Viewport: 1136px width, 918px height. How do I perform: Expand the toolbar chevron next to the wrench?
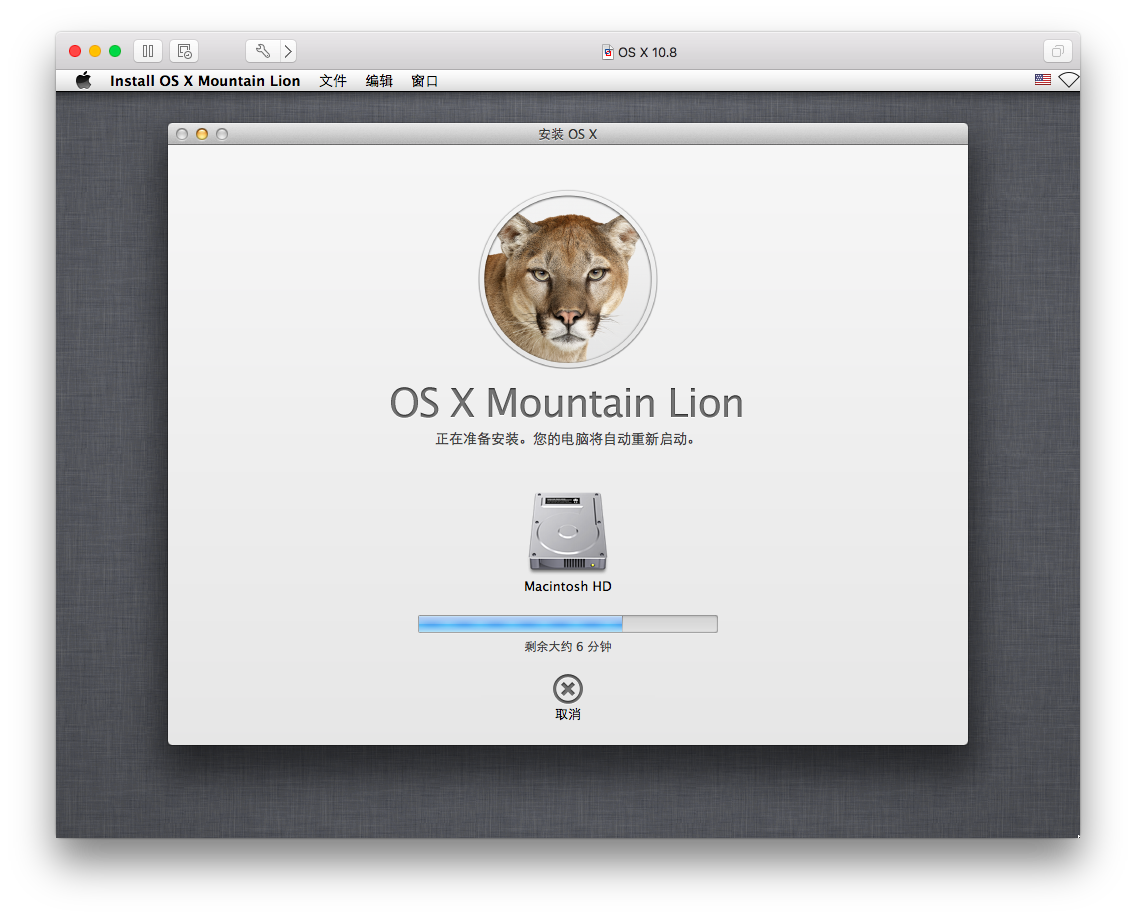pyautogui.click(x=287, y=50)
